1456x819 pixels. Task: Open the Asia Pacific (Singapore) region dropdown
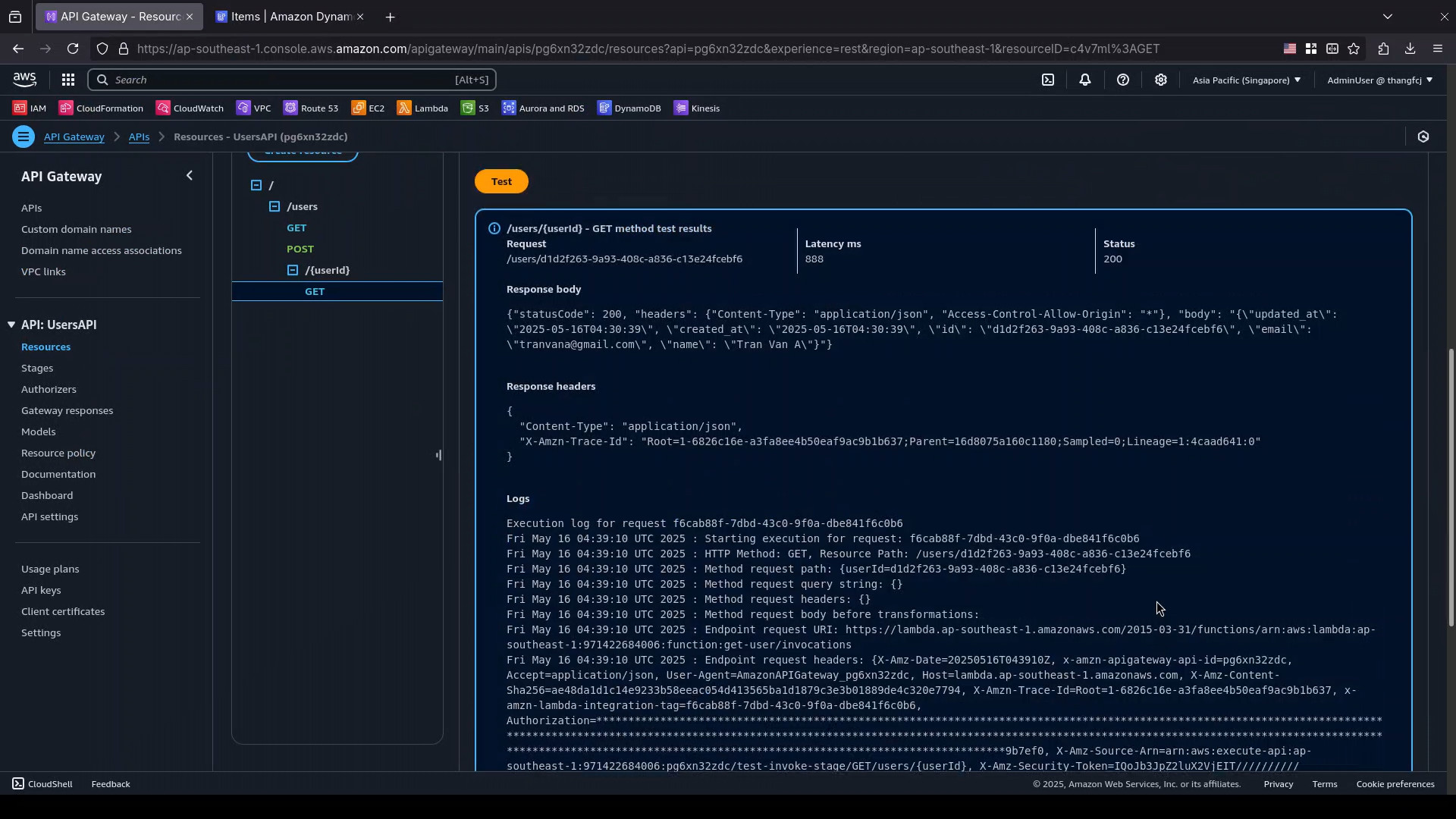tap(1247, 80)
